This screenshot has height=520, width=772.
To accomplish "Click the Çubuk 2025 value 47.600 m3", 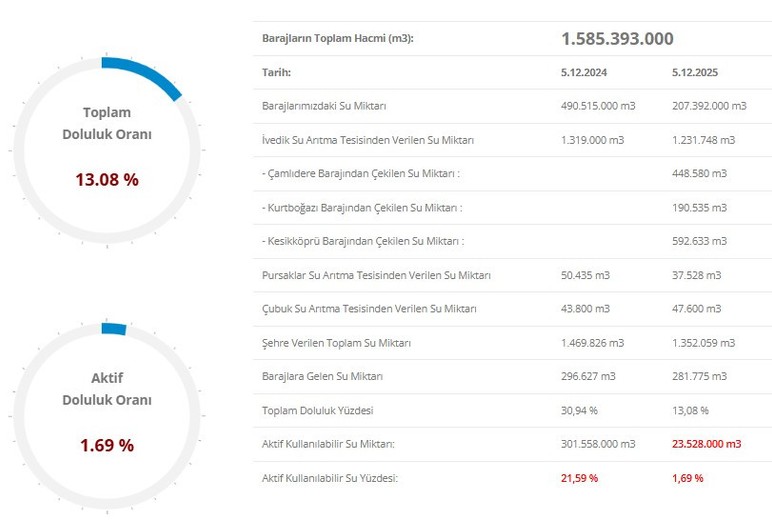I will [695, 309].
